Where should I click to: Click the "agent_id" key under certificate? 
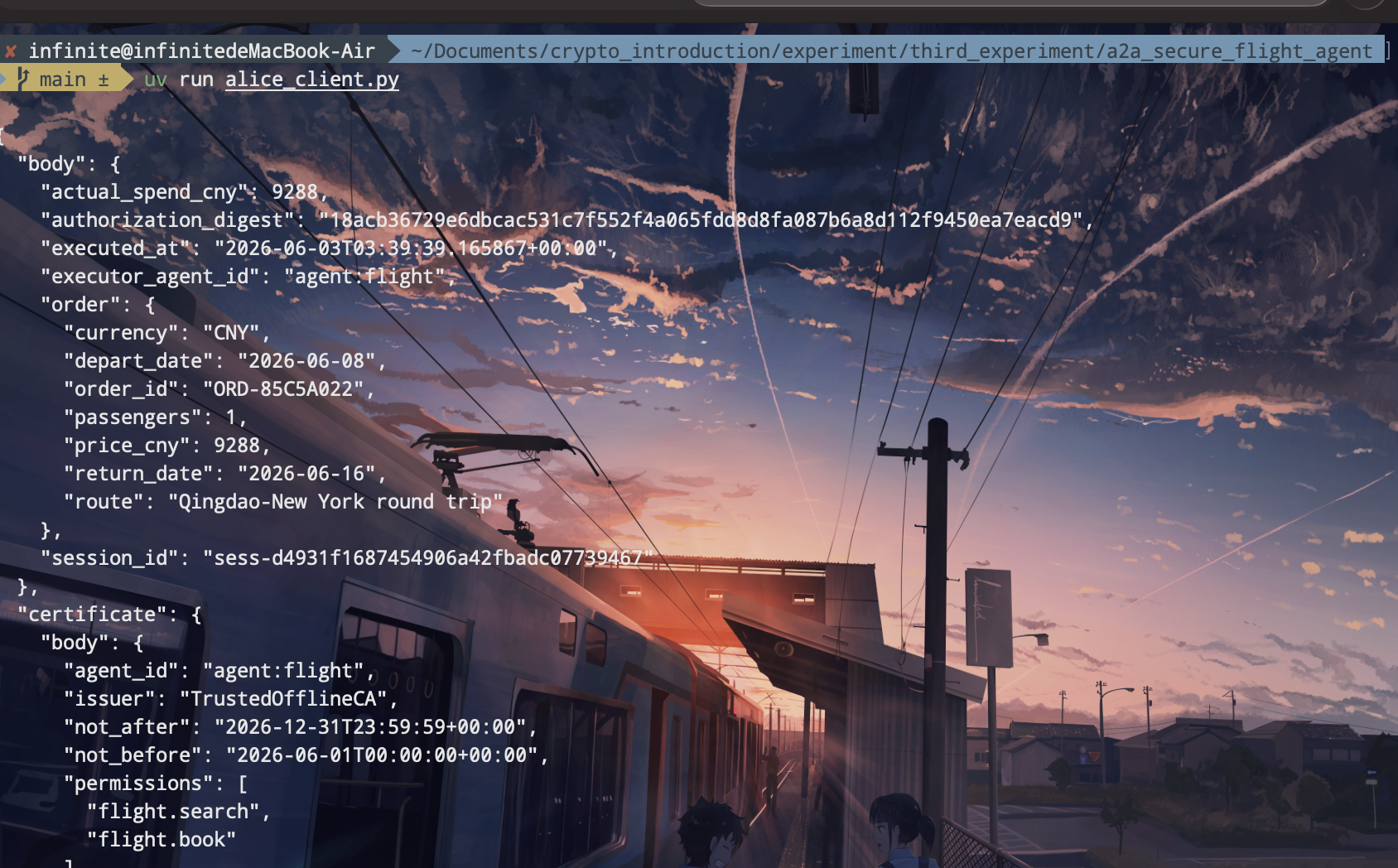[x=121, y=671]
